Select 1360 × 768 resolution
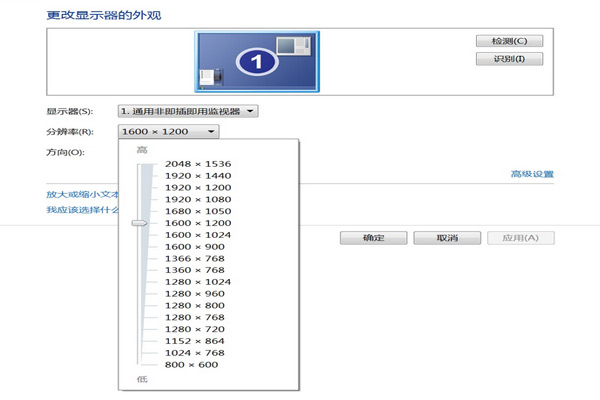 (195, 270)
